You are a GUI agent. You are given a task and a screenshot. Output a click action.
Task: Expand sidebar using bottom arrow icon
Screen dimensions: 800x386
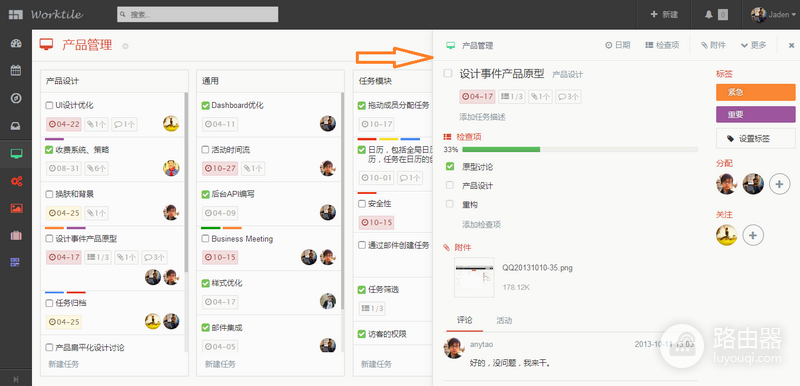(x=16, y=379)
